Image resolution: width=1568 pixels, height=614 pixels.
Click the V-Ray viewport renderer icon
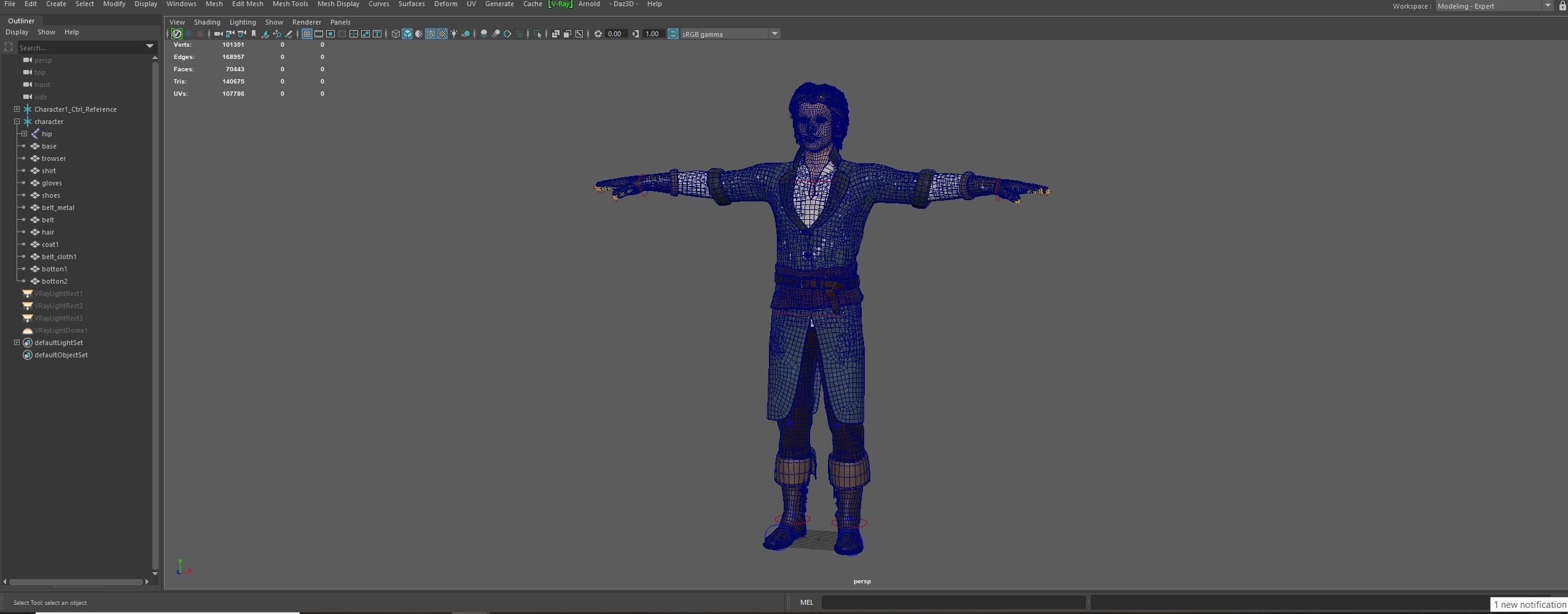point(177,34)
